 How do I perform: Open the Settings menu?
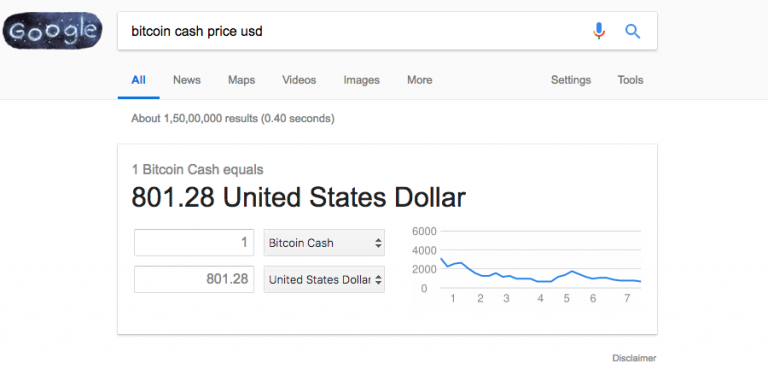click(571, 80)
